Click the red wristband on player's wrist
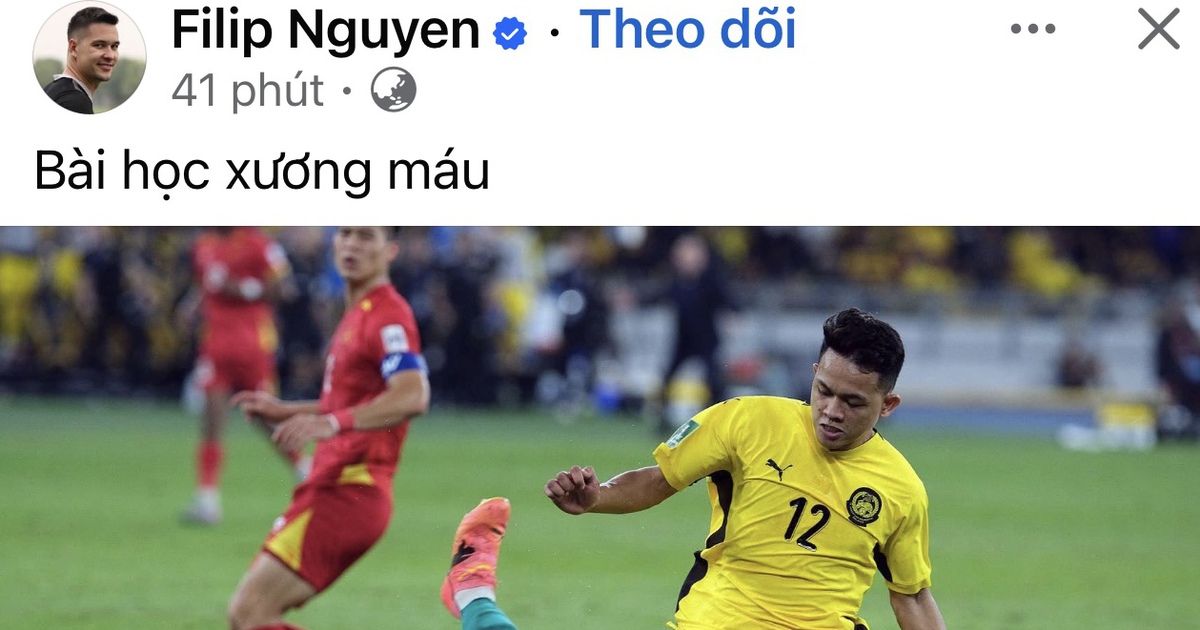The width and height of the screenshot is (1200, 630). coord(343,419)
